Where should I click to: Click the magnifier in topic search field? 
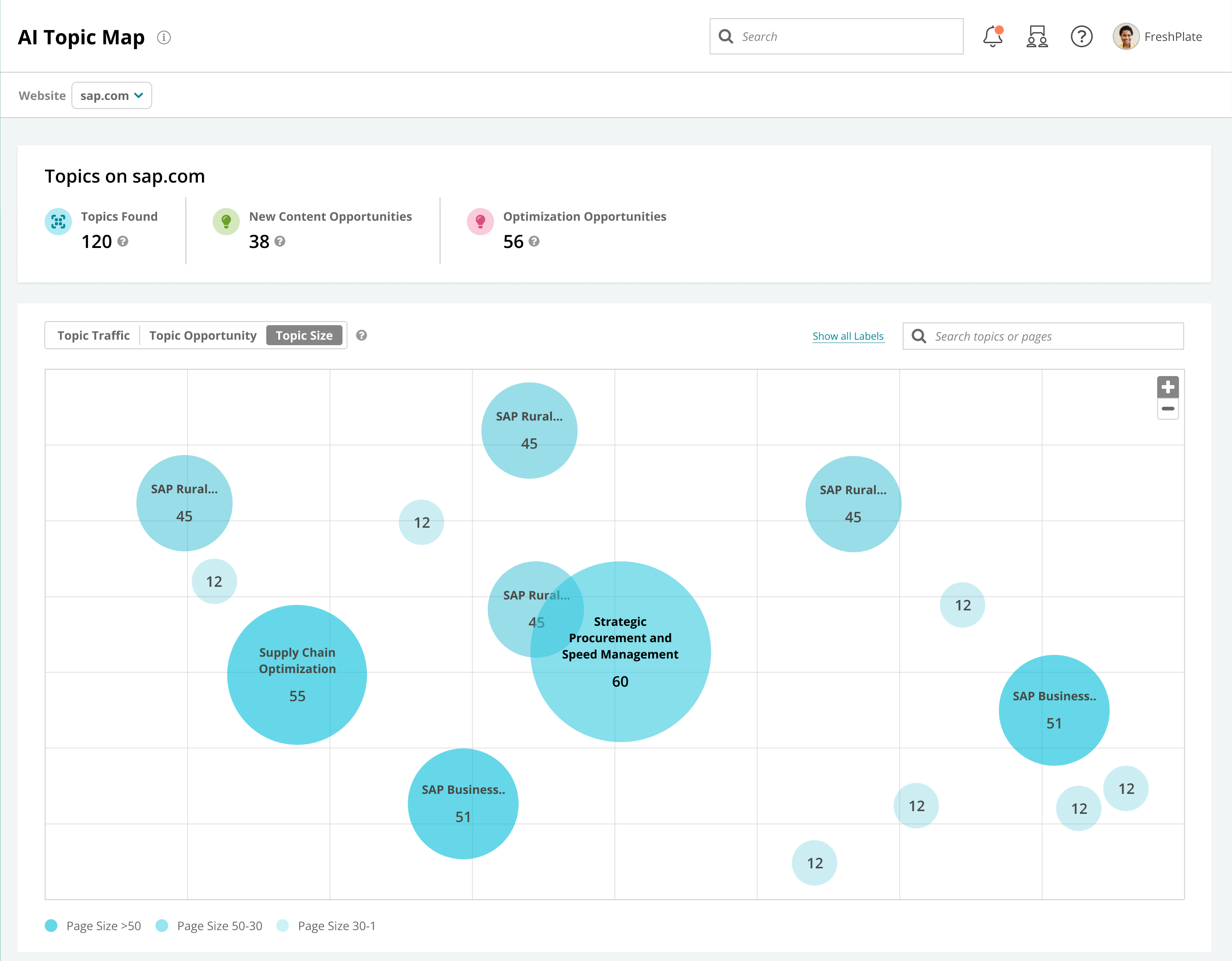[x=919, y=337]
